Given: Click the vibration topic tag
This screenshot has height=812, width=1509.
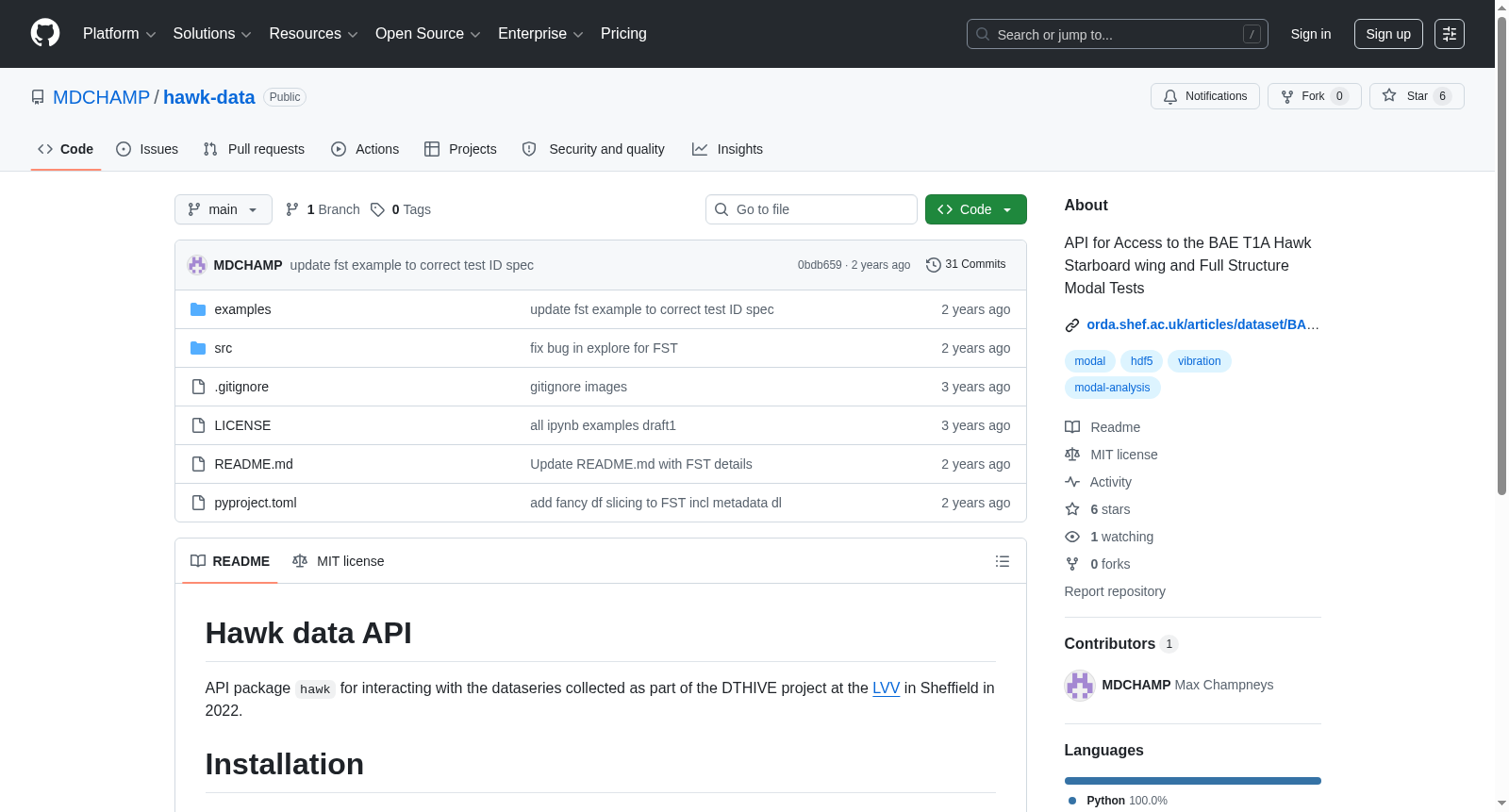Looking at the screenshot, I should pos(1200,361).
